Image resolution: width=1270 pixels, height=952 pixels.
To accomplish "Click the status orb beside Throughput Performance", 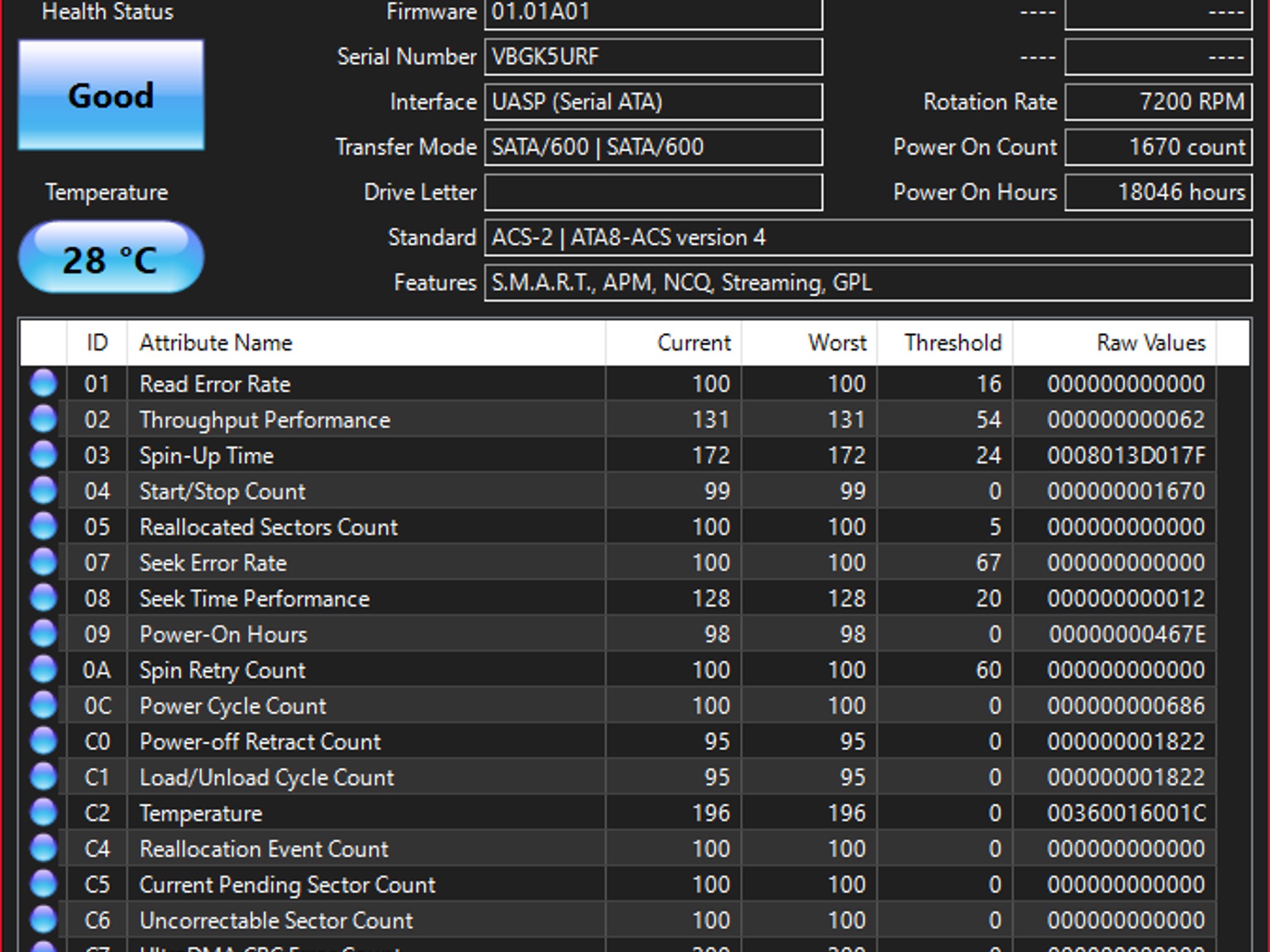I will [x=43, y=420].
